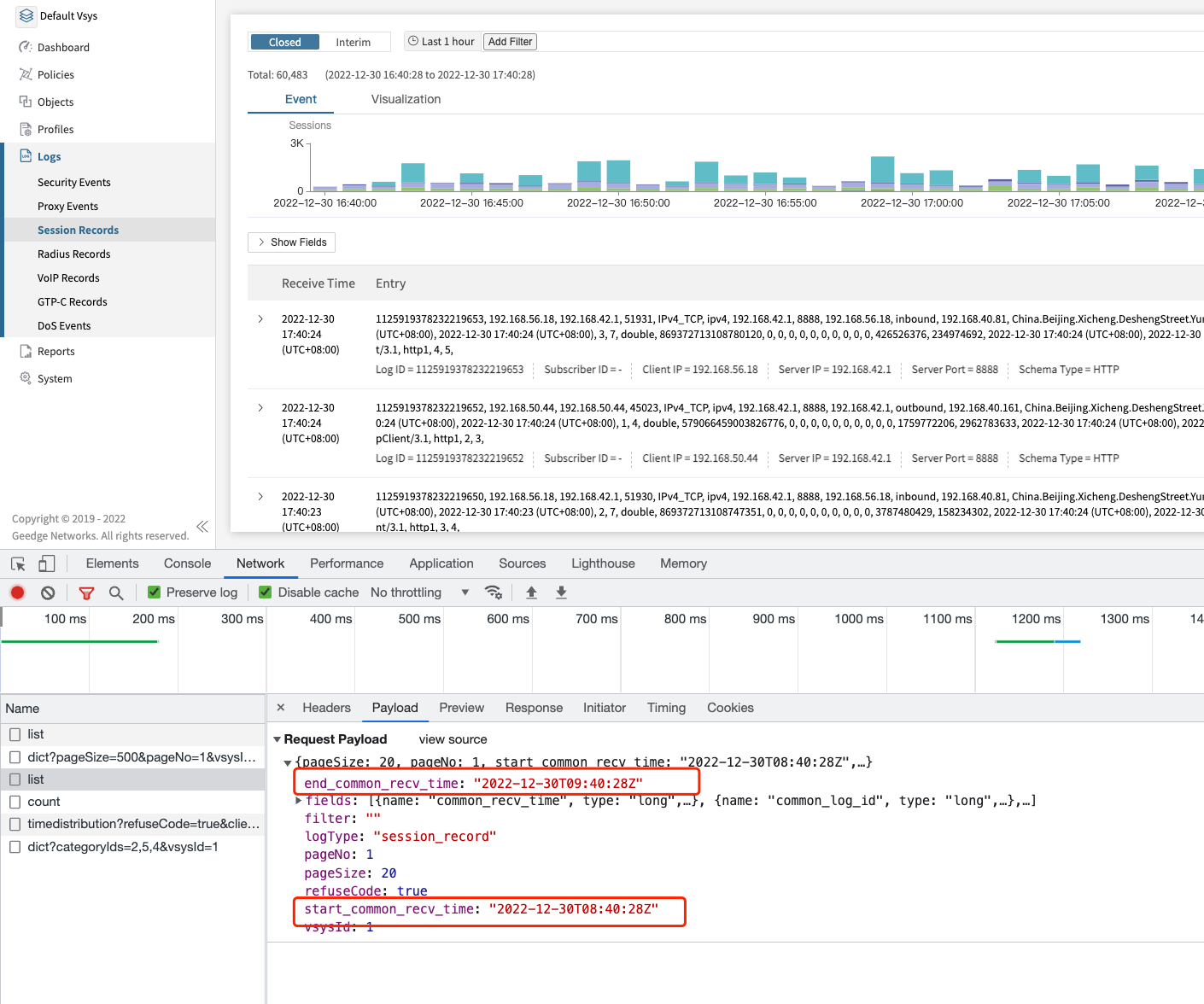Click the Add Filter button

click(x=510, y=42)
